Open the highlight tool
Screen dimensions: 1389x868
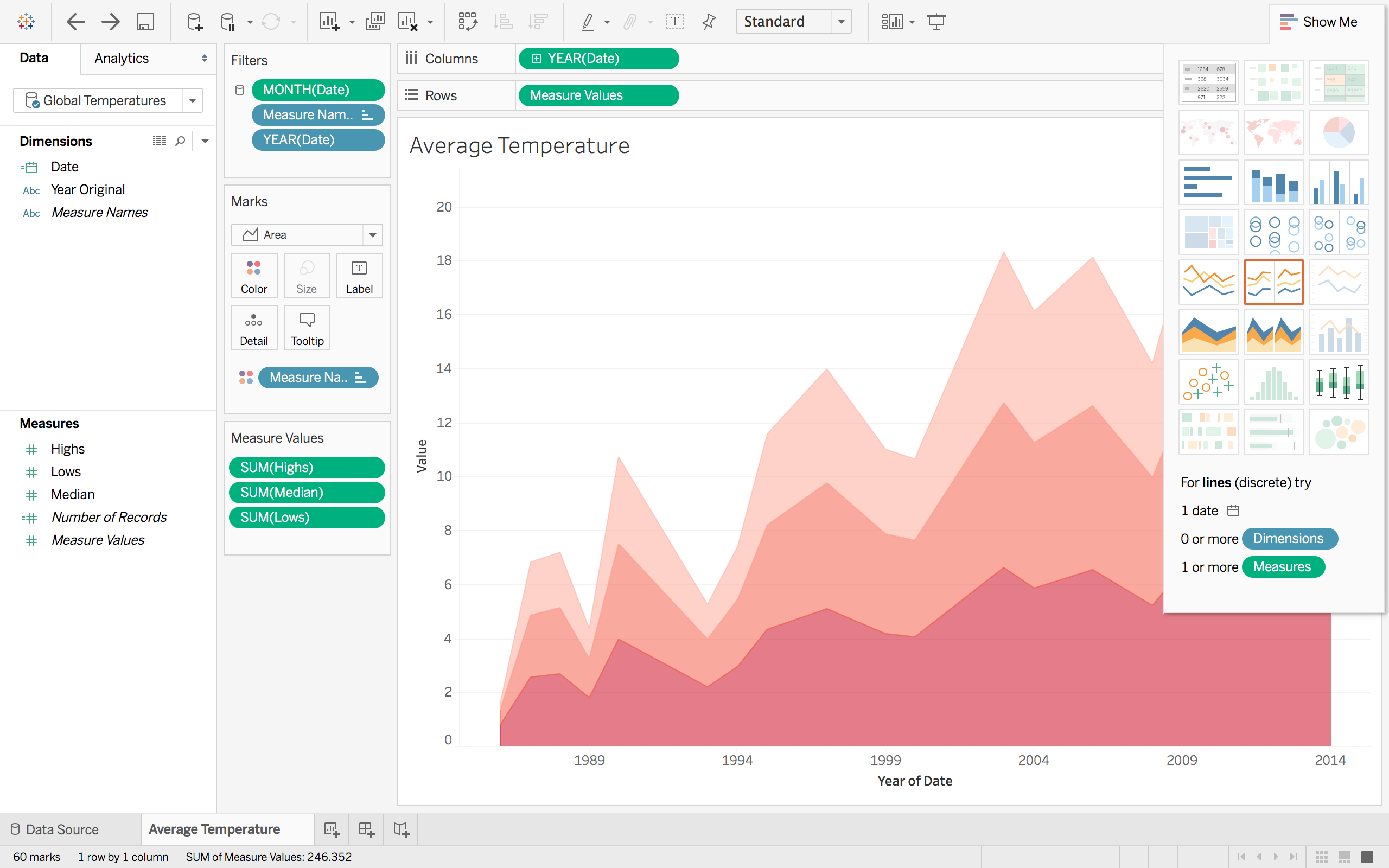point(588,21)
